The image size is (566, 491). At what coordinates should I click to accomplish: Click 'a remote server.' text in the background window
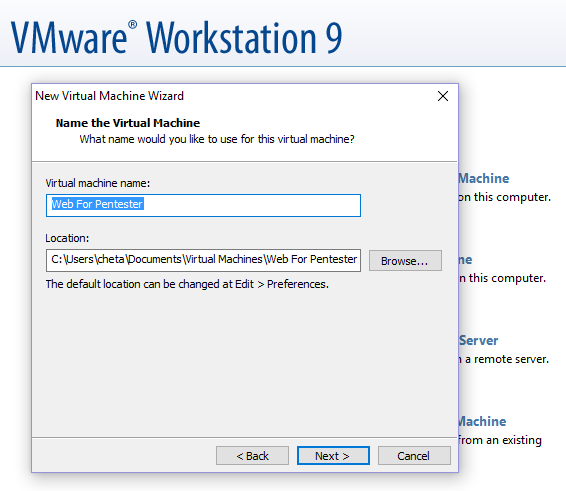point(506,359)
